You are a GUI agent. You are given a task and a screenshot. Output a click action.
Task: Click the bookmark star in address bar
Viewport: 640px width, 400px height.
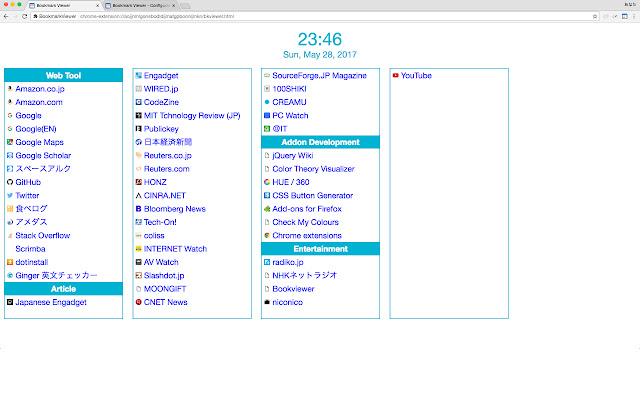[595, 16]
